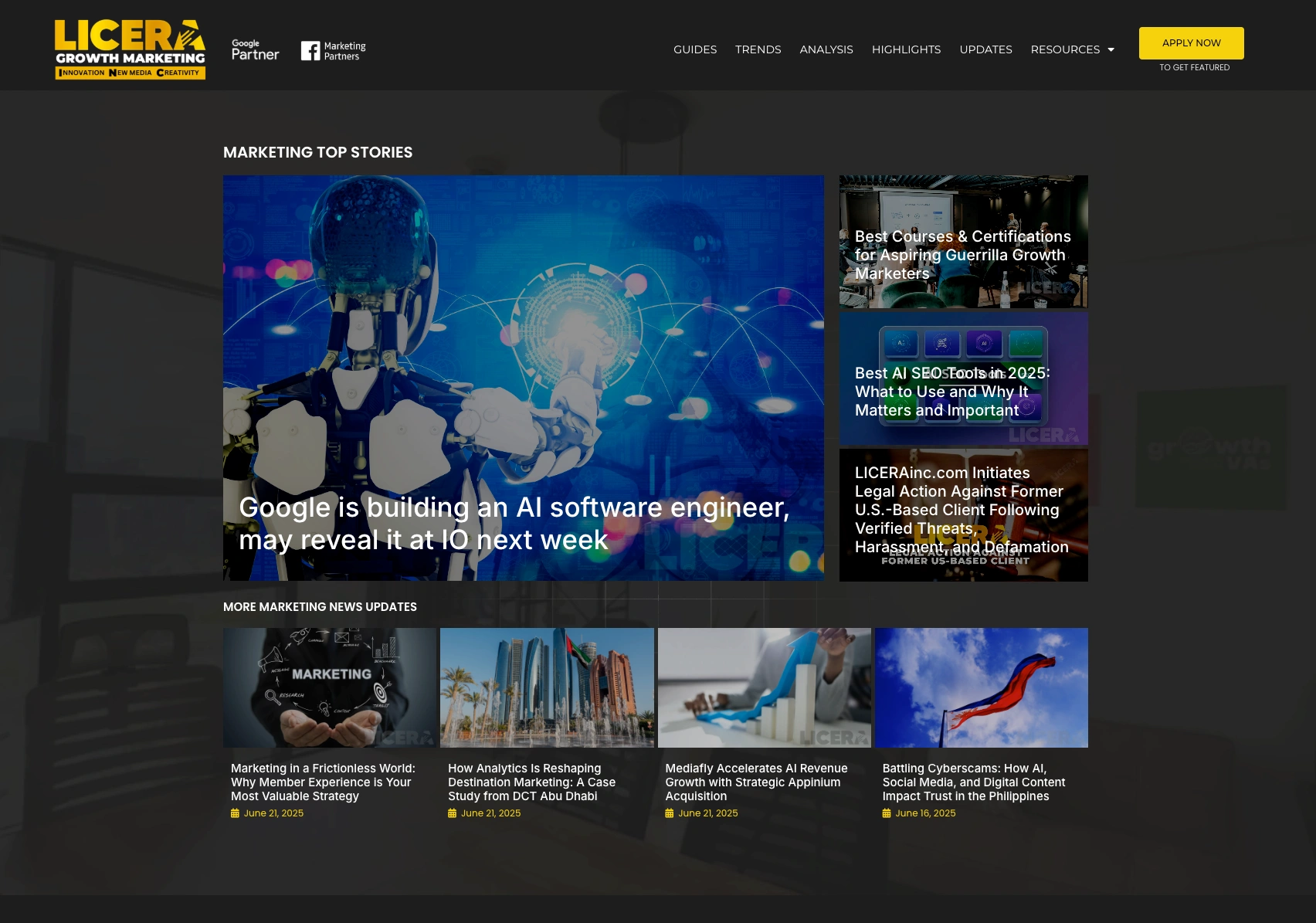Click the Google Partner badge
This screenshot has height=923, width=1316.
tap(255, 50)
